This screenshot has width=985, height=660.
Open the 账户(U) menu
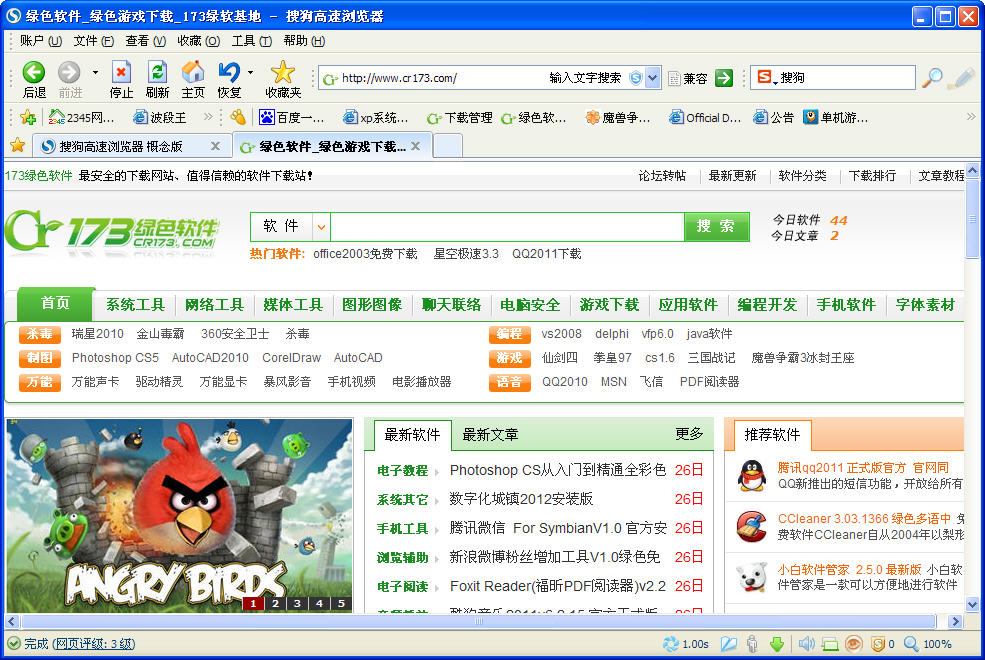coord(41,41)
